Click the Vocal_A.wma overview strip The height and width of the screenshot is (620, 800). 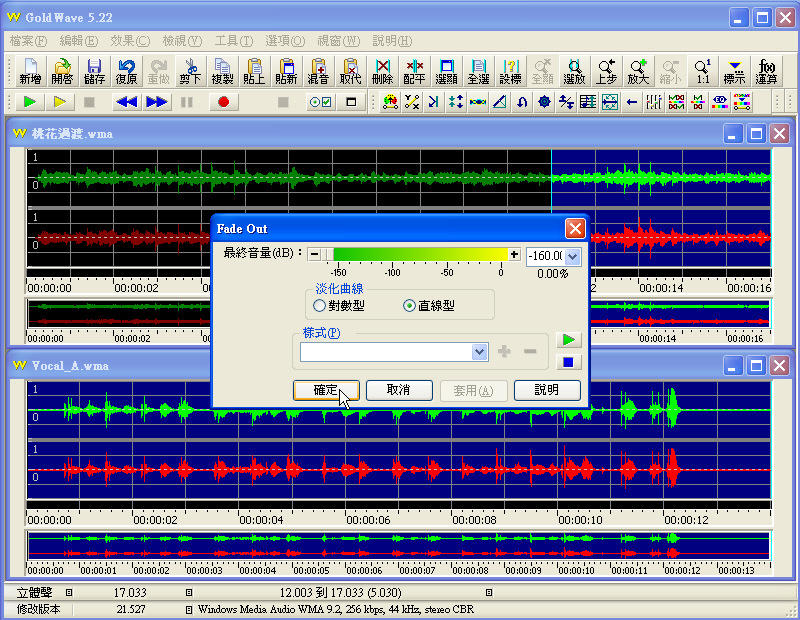(x=399, y=545)
